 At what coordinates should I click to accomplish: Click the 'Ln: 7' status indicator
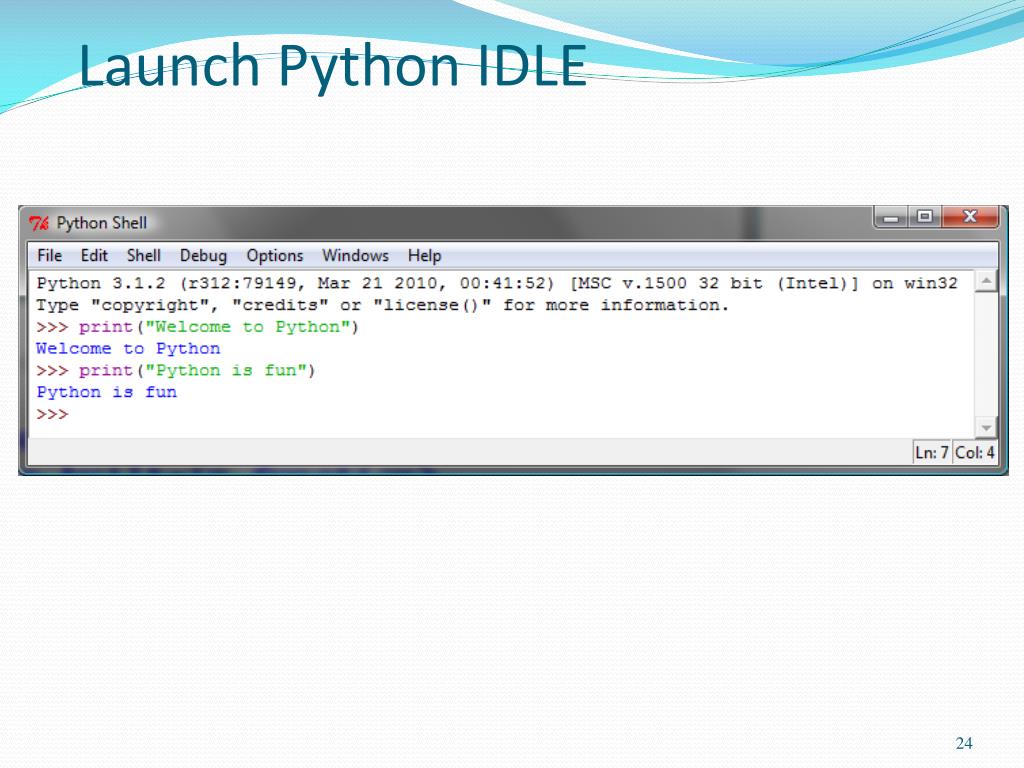[932, 453]
